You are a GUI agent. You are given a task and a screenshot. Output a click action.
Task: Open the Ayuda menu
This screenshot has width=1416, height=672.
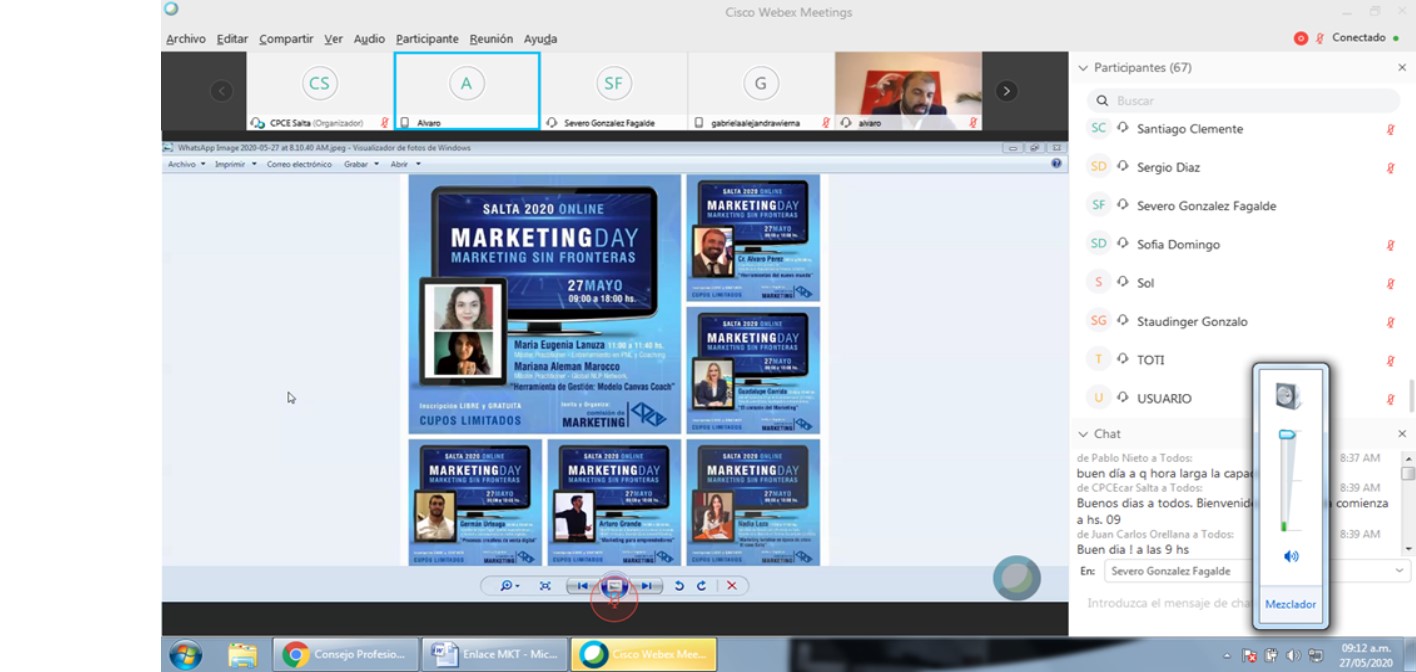pyautogui.click(x=540, y=39)
